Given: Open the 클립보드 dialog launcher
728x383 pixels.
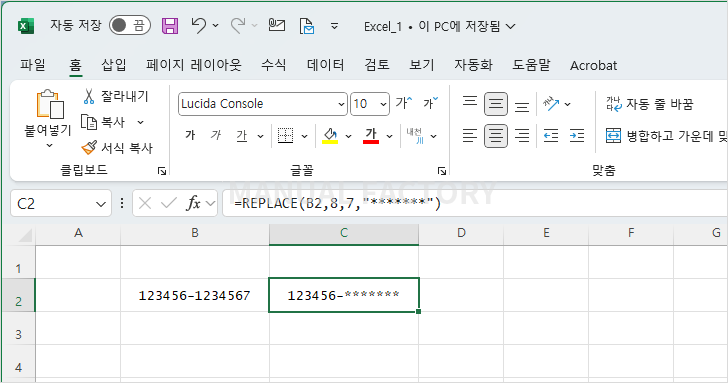Looking at the screenshot, I should (162, 171).
